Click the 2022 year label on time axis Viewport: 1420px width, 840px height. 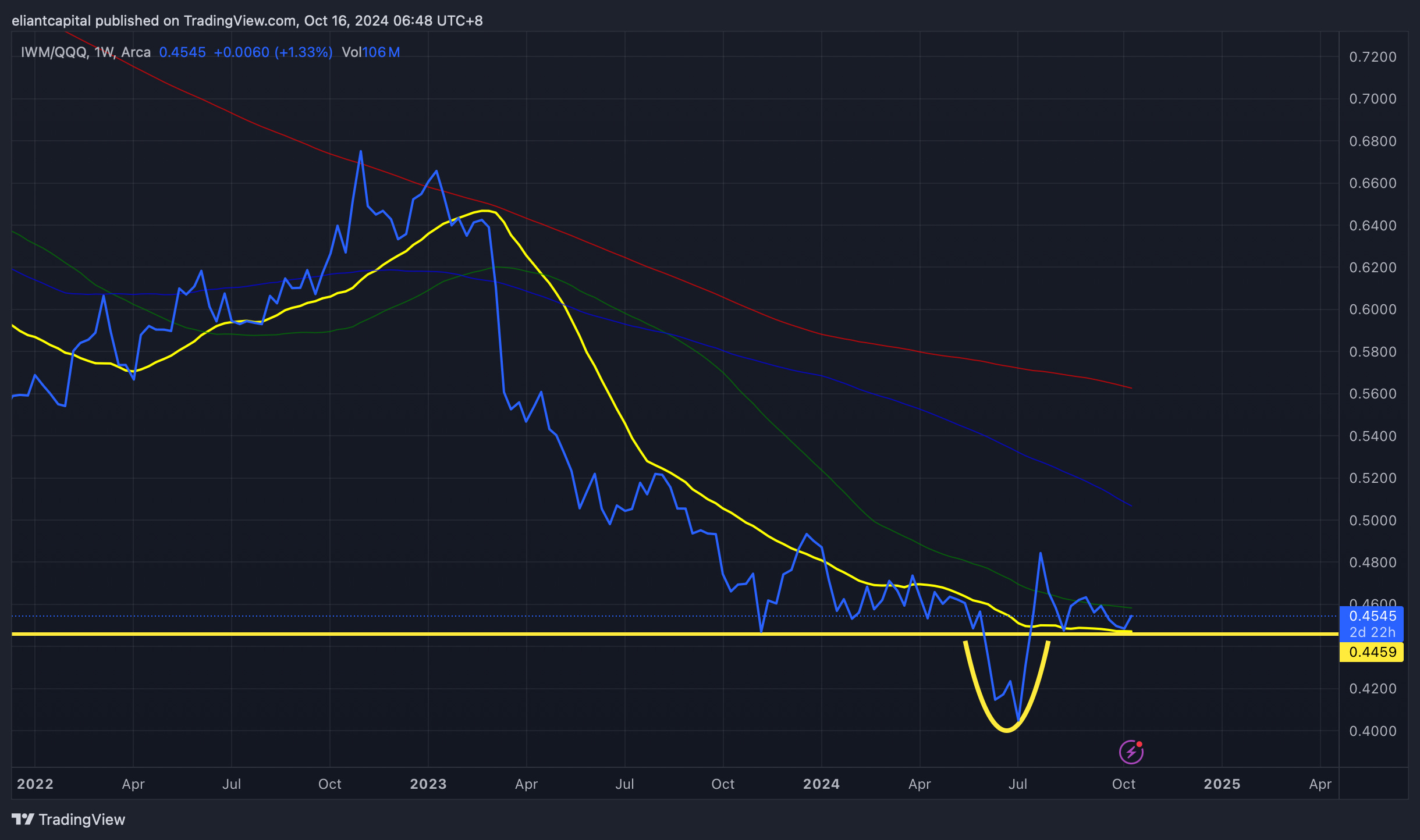[x=35, y=784]
